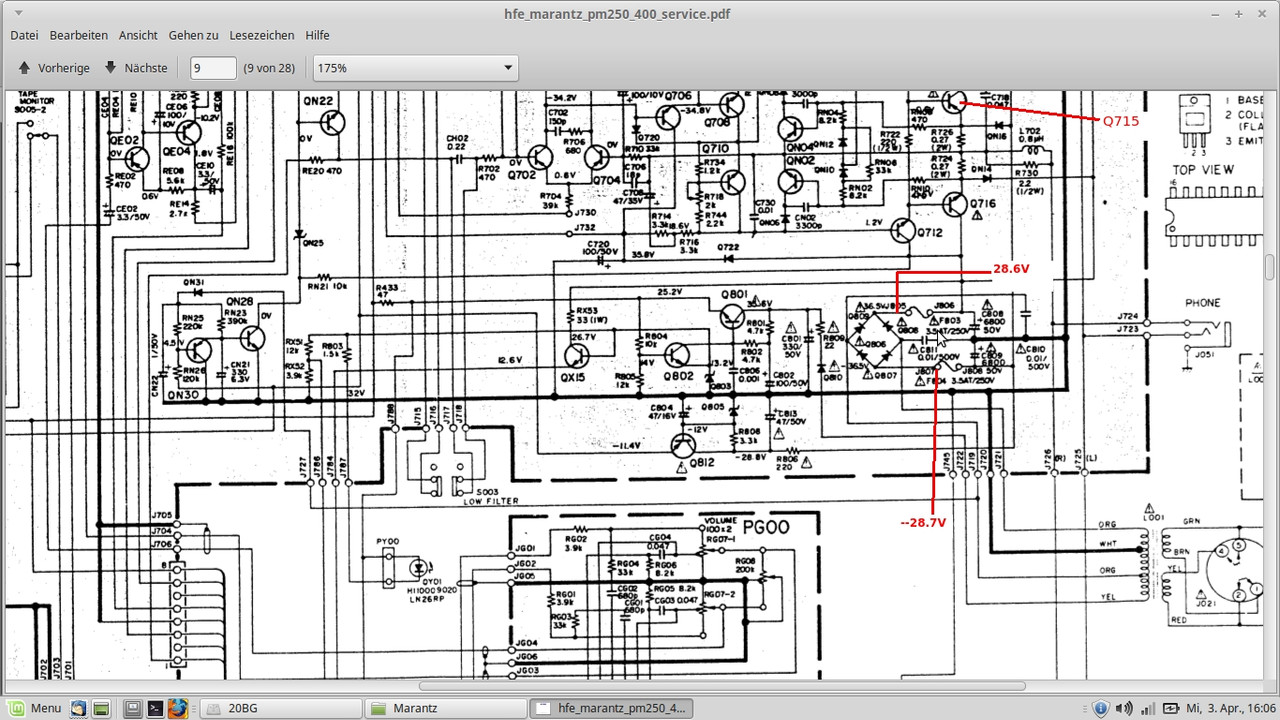
Task: Click the Q716 transistor label
Action: tap(983, 204)
